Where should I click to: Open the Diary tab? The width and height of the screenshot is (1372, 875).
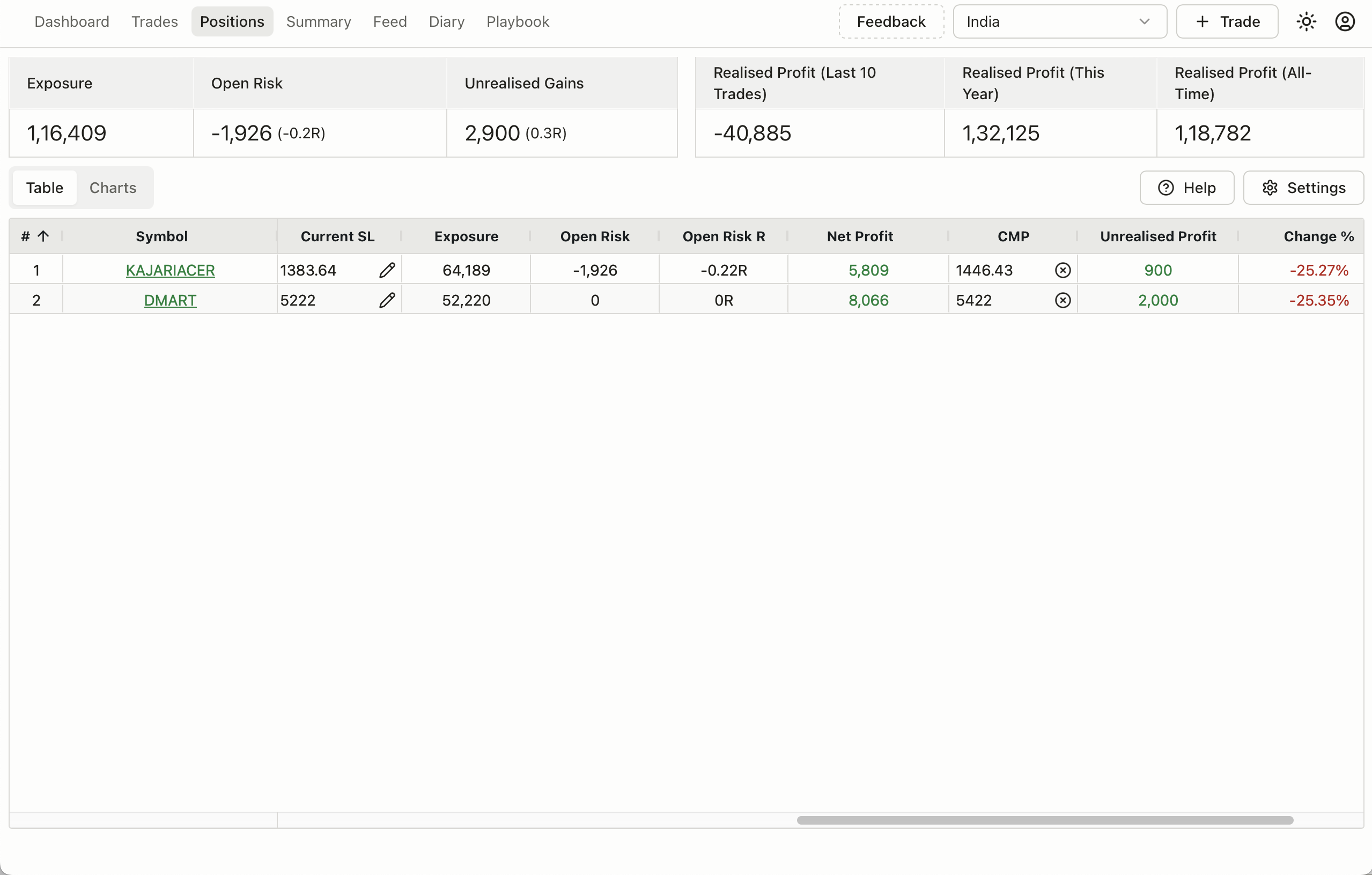coord(446,21)
